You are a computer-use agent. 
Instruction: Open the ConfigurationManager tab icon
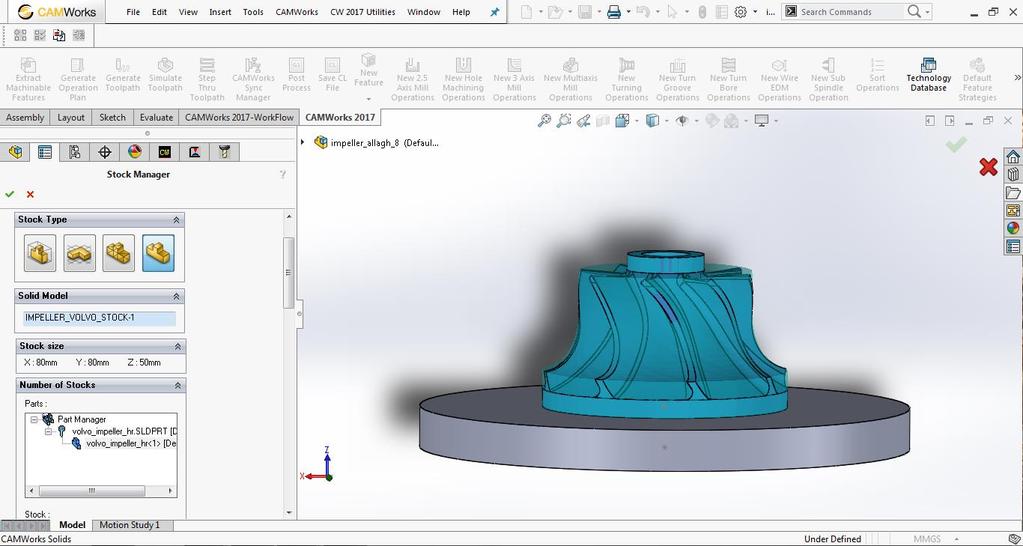click(x=74, y=152)
